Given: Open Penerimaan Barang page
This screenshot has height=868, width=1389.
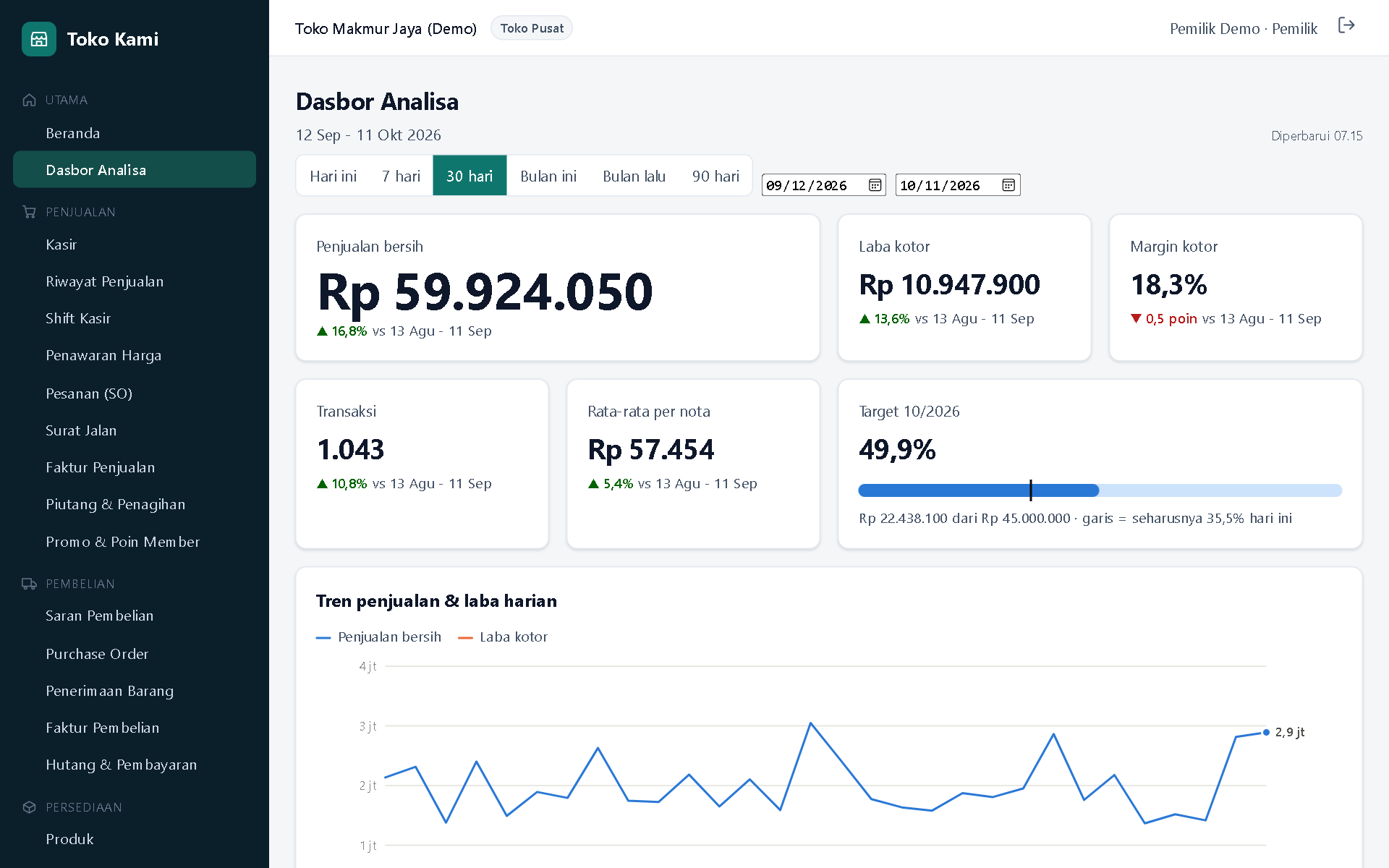Looking at the screenshot, I should (135, 691).
